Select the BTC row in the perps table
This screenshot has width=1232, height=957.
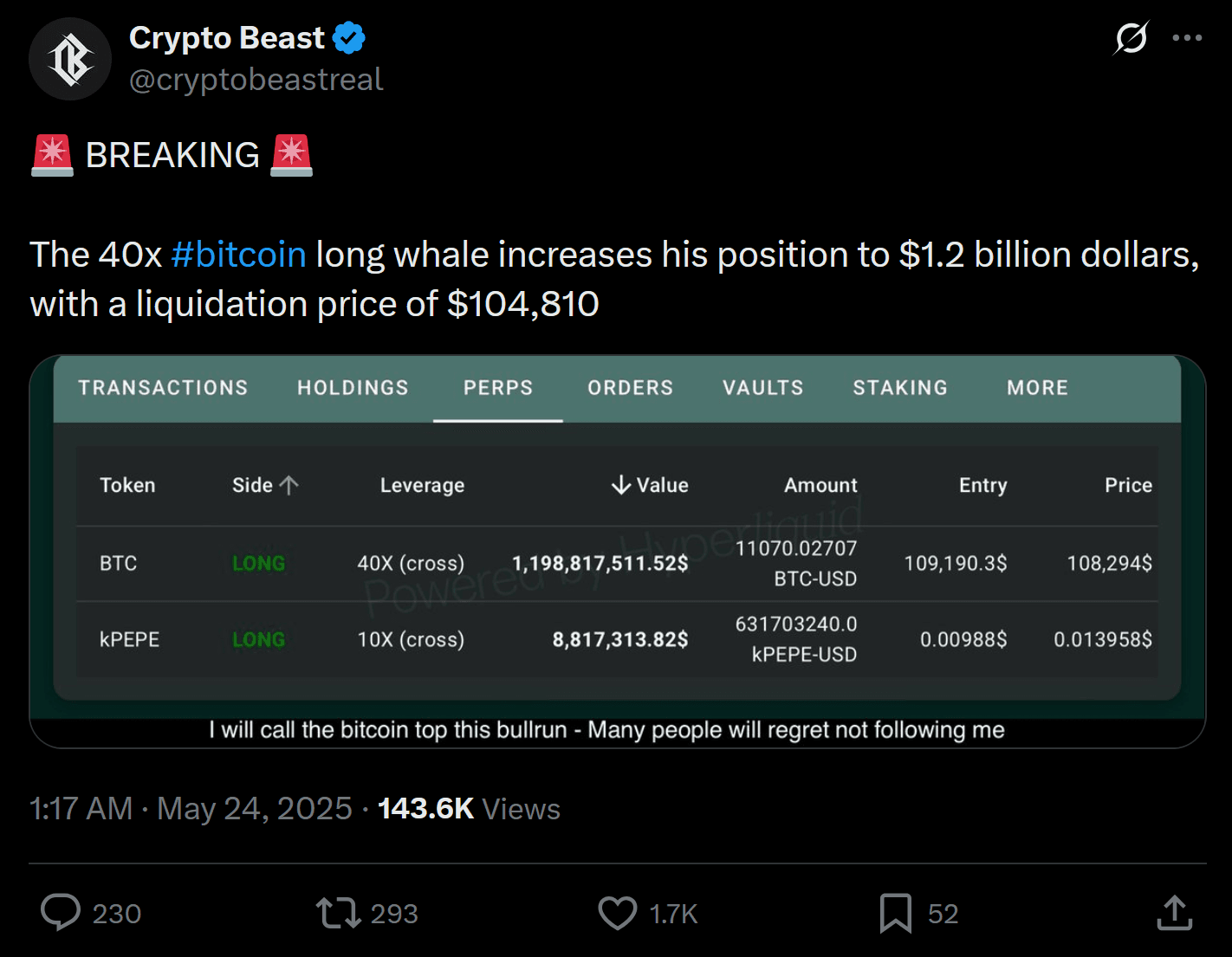(118, 564)
